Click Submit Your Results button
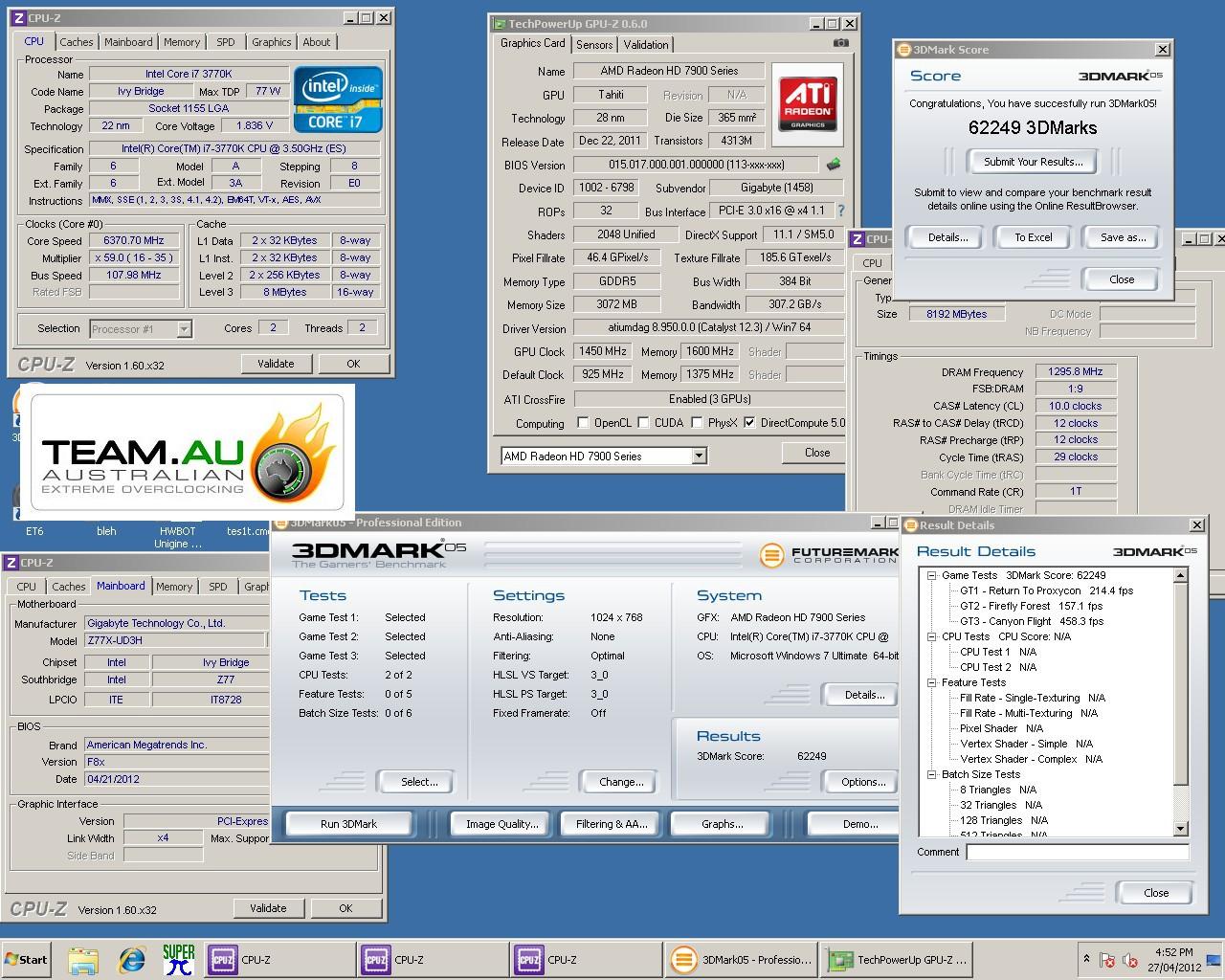This screenshot has width=1225, height=980. 1034,162
